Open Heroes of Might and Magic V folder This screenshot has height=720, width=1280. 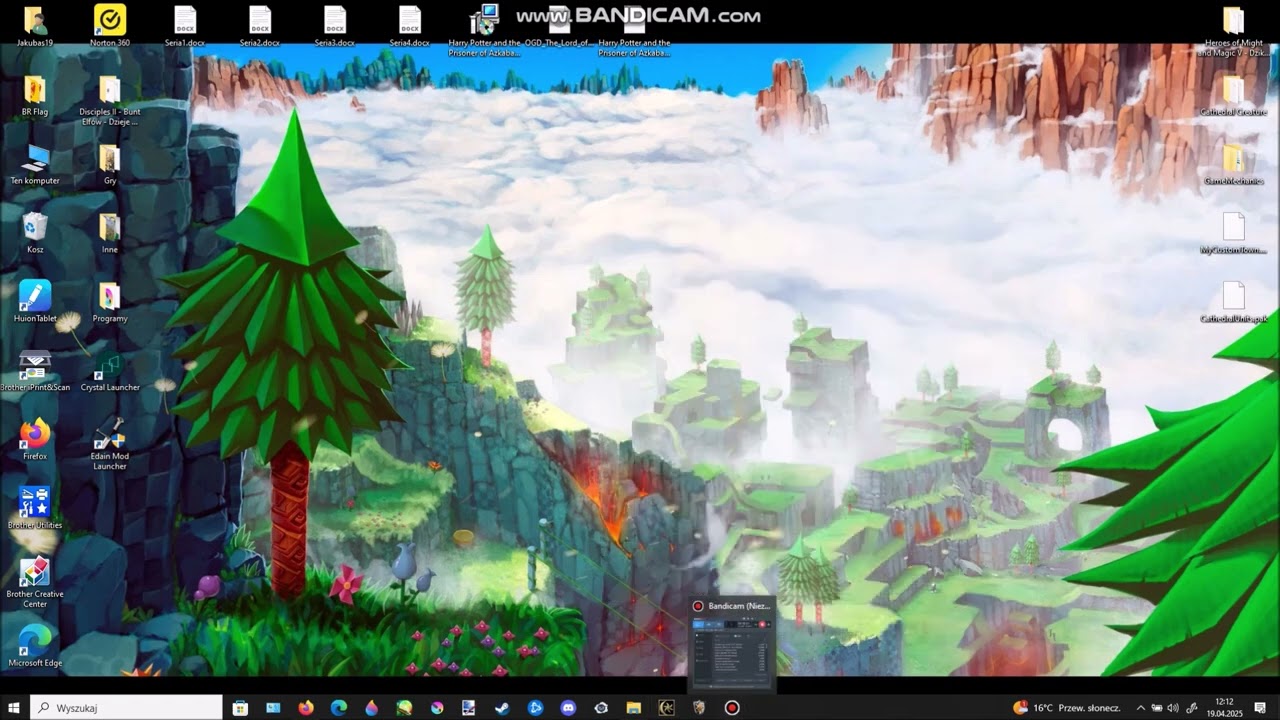[1233, 32]
